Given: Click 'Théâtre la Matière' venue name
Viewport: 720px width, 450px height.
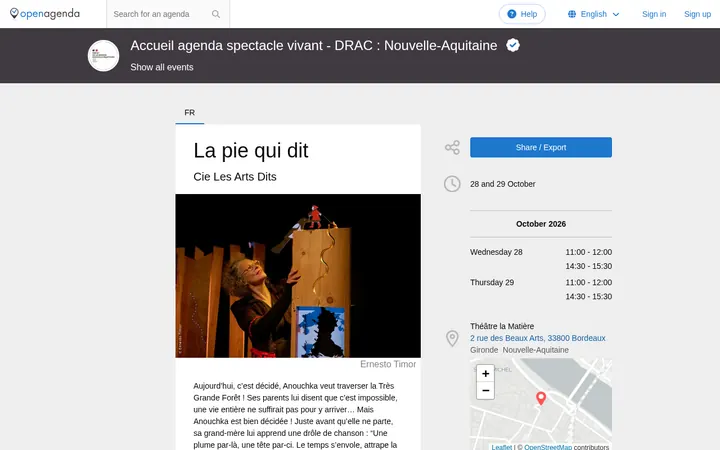Looking at the screenshot, I should pos(502,326).
